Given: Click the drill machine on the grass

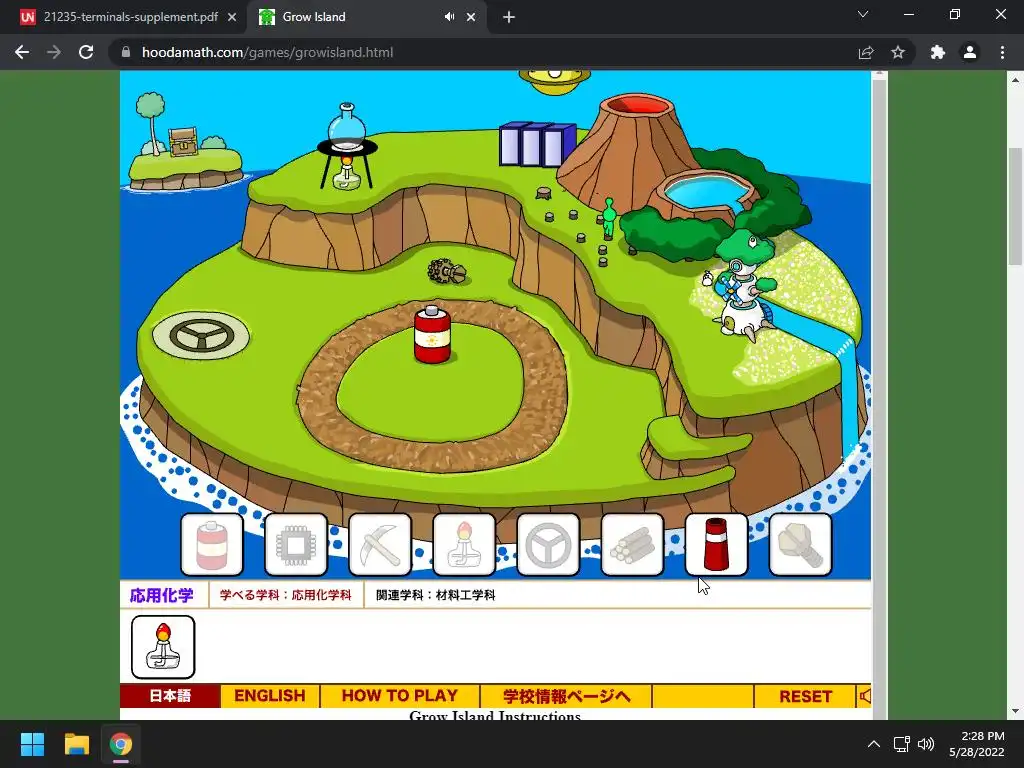Looking at the screenshot, I should click(447, 271).
